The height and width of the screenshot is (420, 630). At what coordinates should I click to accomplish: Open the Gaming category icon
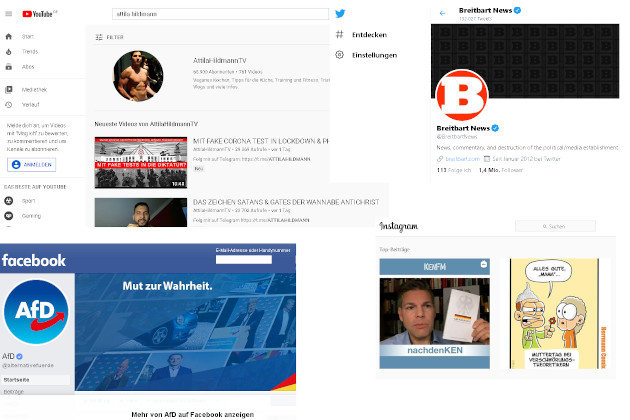point(8,216)
